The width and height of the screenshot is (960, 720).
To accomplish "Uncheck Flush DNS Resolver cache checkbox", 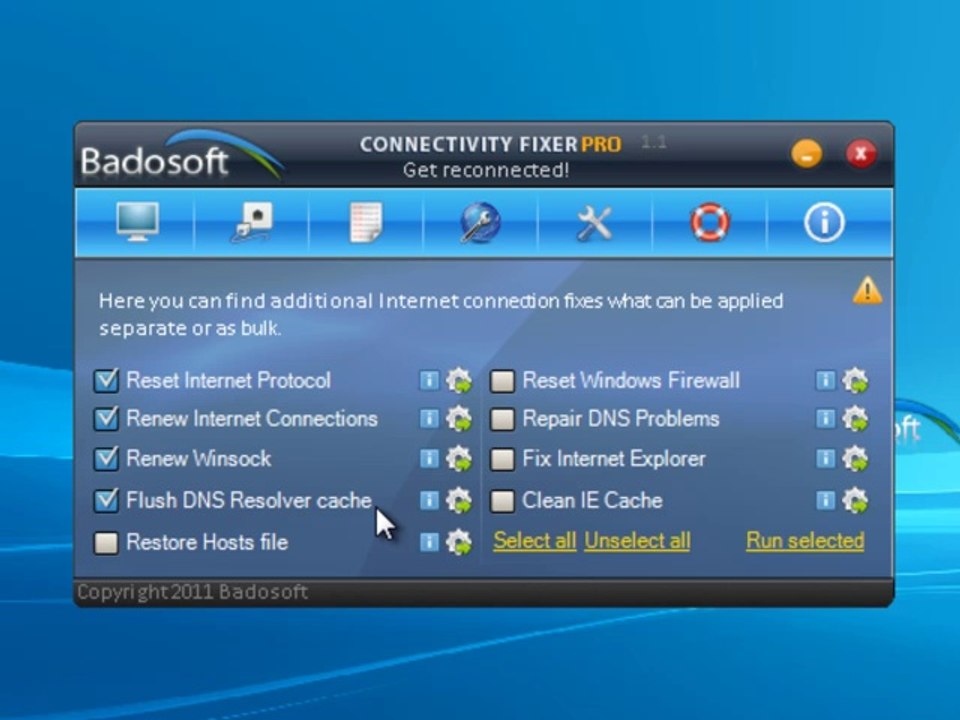I will click(106, 500).
